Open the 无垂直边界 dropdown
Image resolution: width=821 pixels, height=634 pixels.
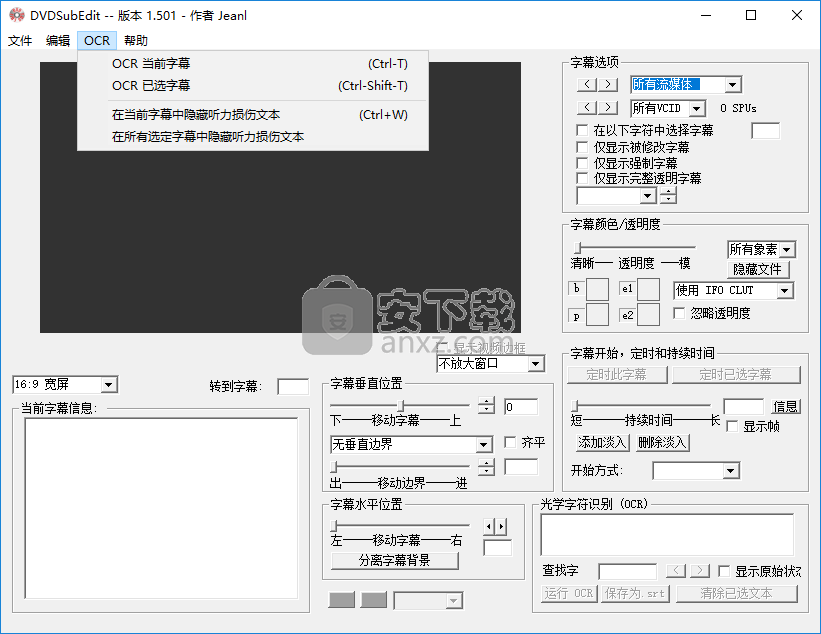[x=484, y=445]
